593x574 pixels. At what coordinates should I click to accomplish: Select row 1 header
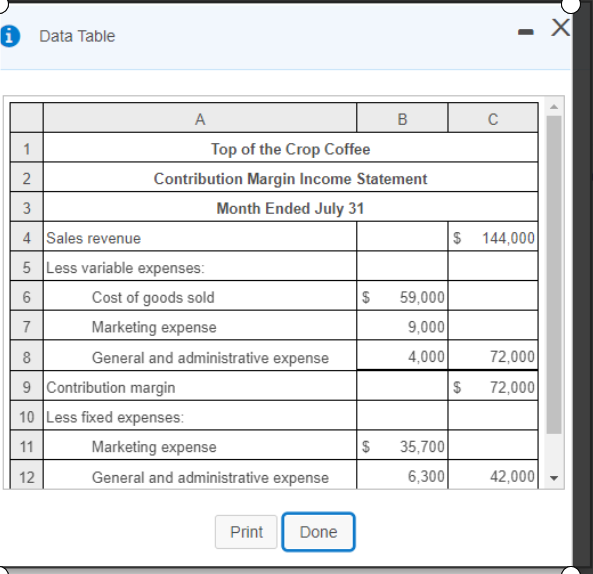click(x=26, y=148)
